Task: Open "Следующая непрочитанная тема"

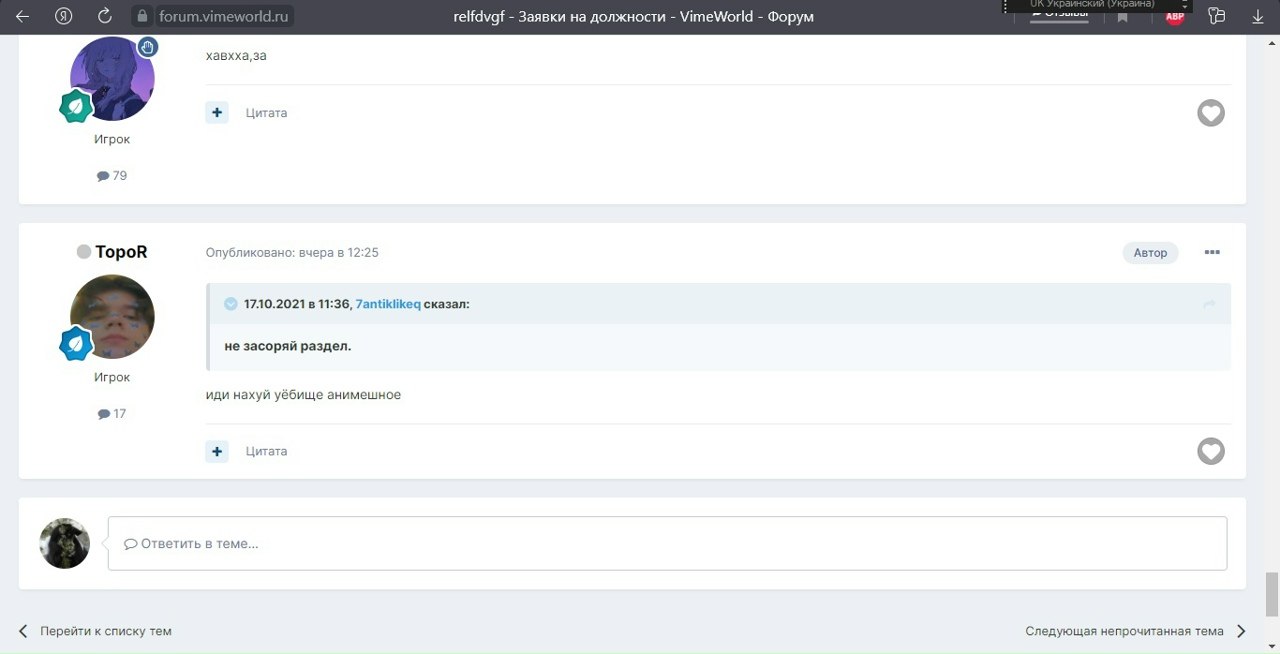Action: coord(1124,631)
